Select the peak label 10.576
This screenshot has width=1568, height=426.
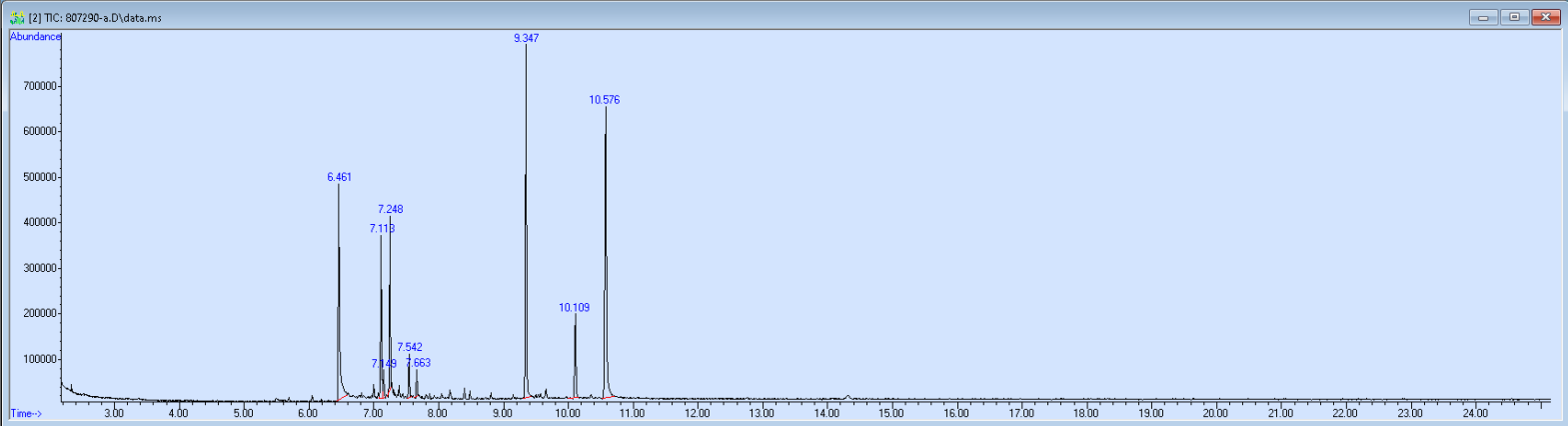coord(605,100)
